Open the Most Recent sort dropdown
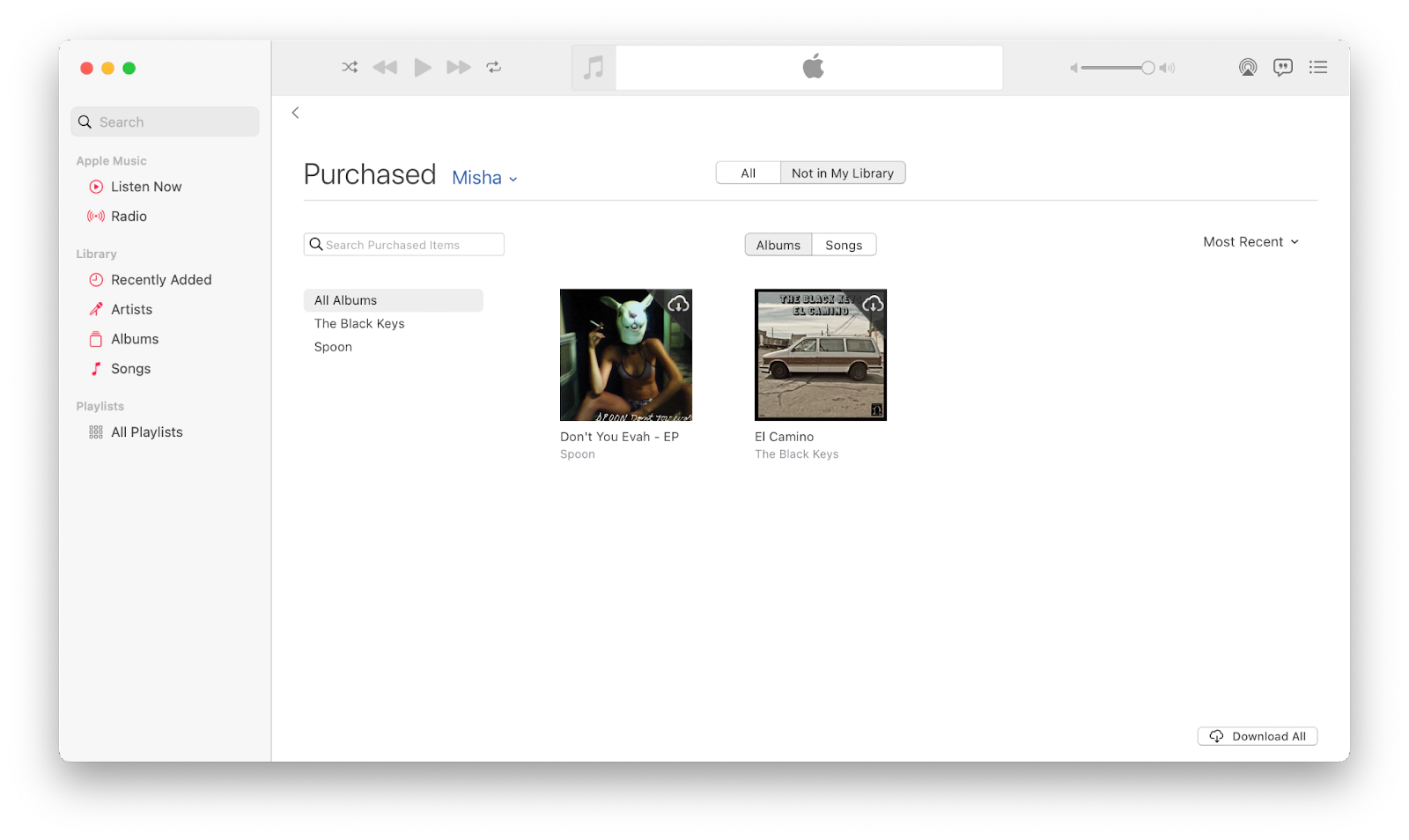This screenshot has height=840, width=1409. pyautogui.click(x=1251, y=242)
